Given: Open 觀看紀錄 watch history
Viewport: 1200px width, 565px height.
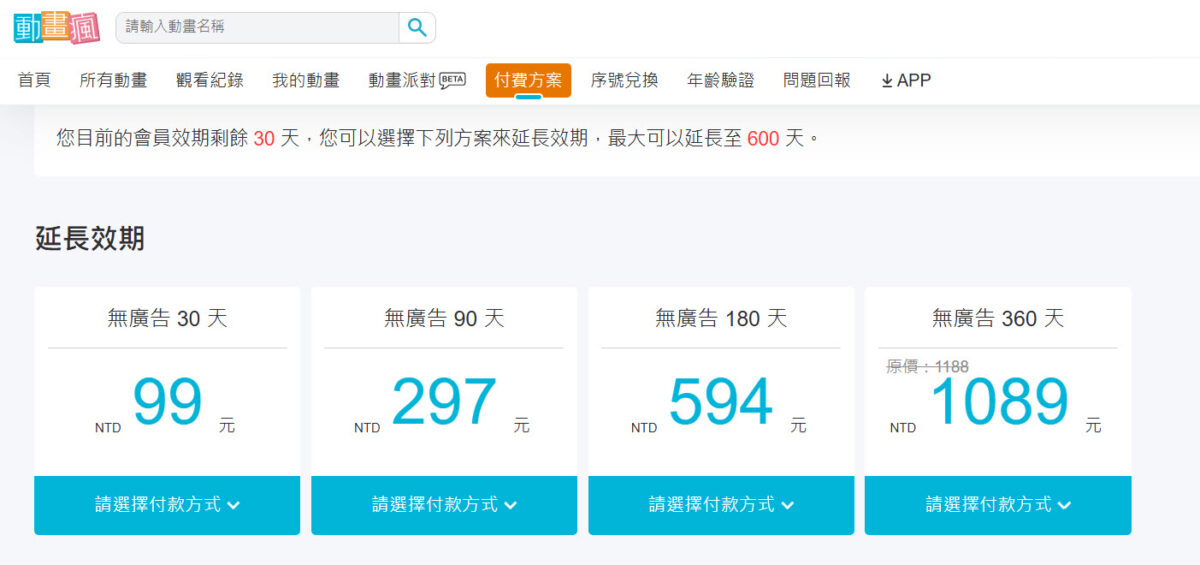Looking at the screenshot, I should click(209, 81).
